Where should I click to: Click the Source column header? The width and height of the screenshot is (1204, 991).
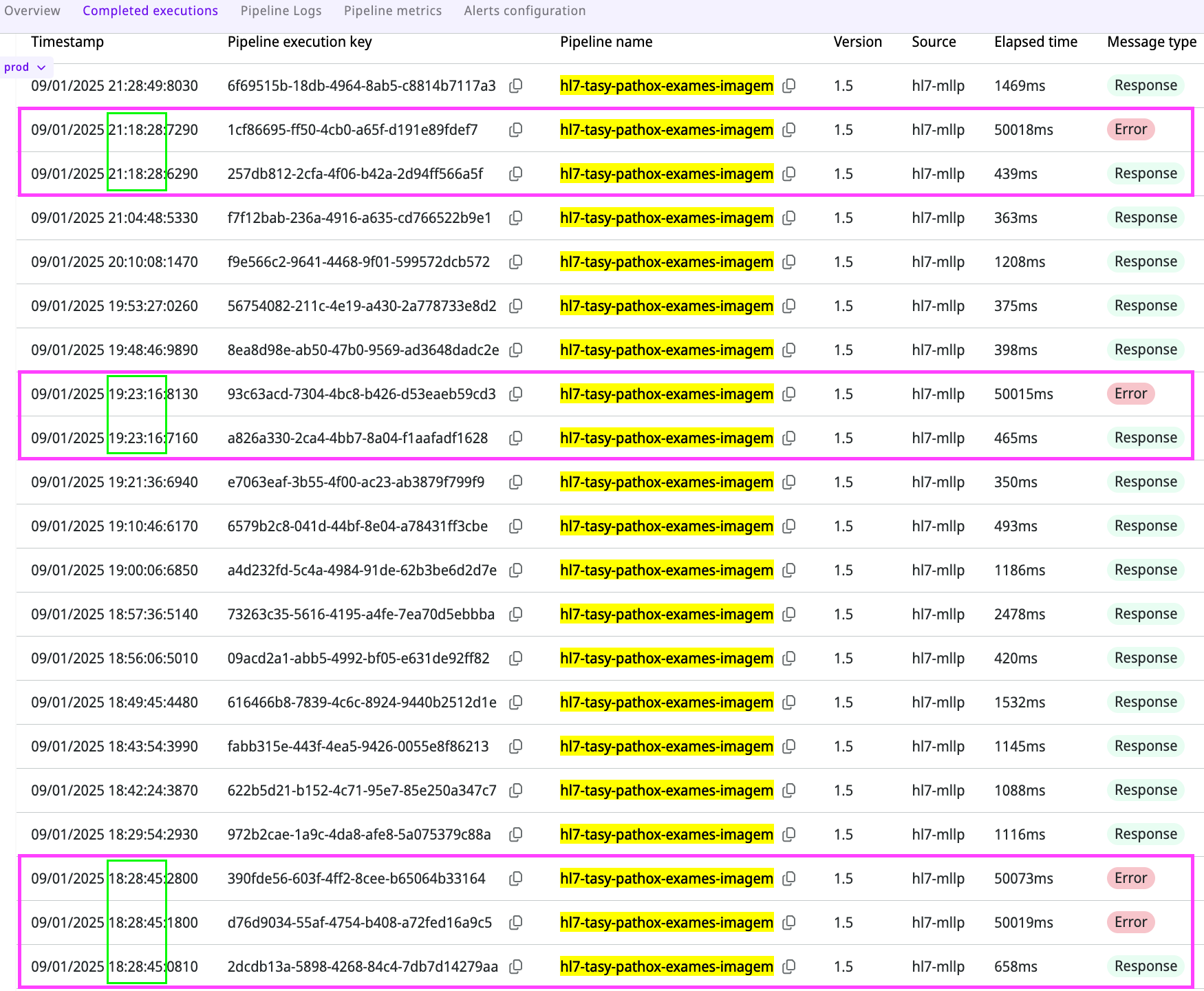tap(934, 42)
